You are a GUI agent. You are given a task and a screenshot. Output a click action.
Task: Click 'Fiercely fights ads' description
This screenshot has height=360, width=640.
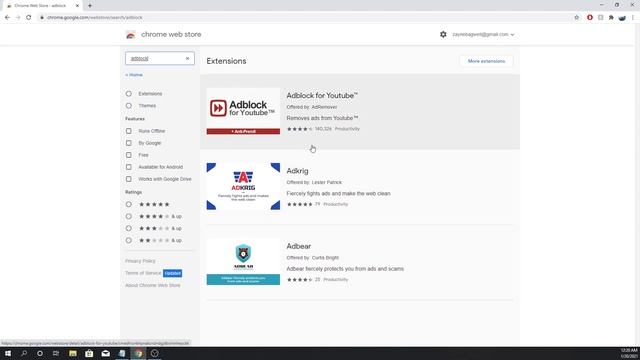[x=338, y=193]
